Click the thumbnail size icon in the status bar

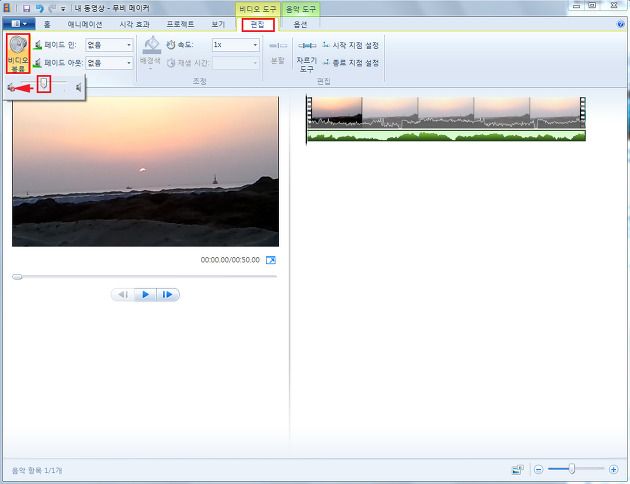(x=518, y=469)
